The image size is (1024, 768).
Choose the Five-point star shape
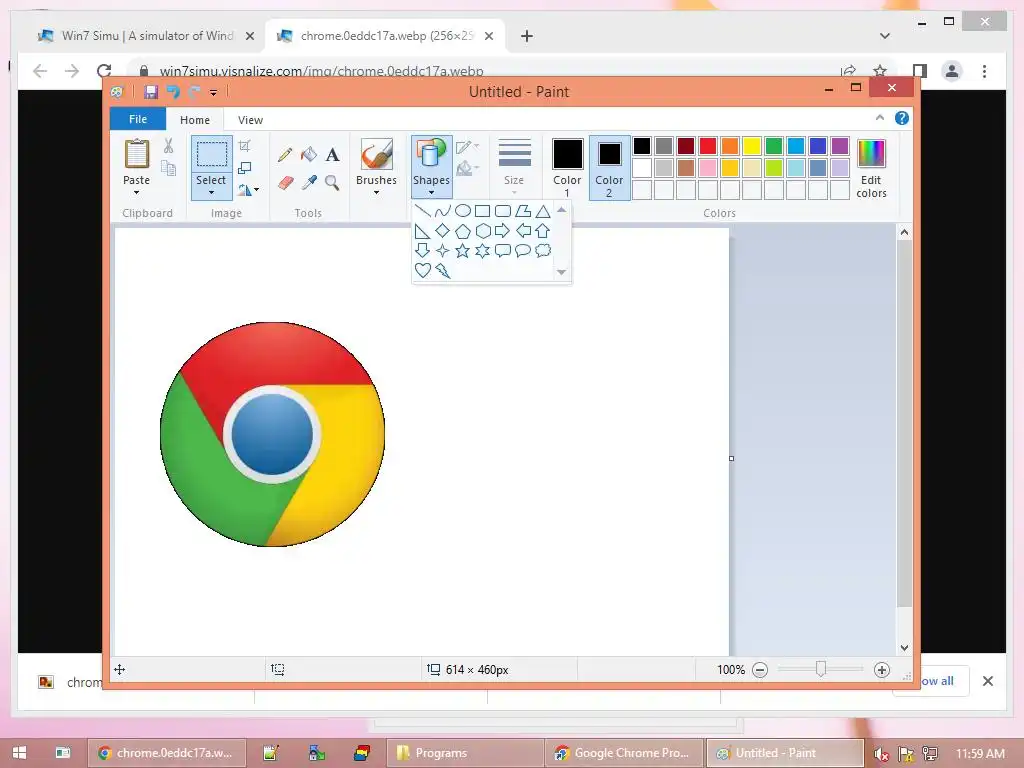pyautogui.click(x=462, y=251)
